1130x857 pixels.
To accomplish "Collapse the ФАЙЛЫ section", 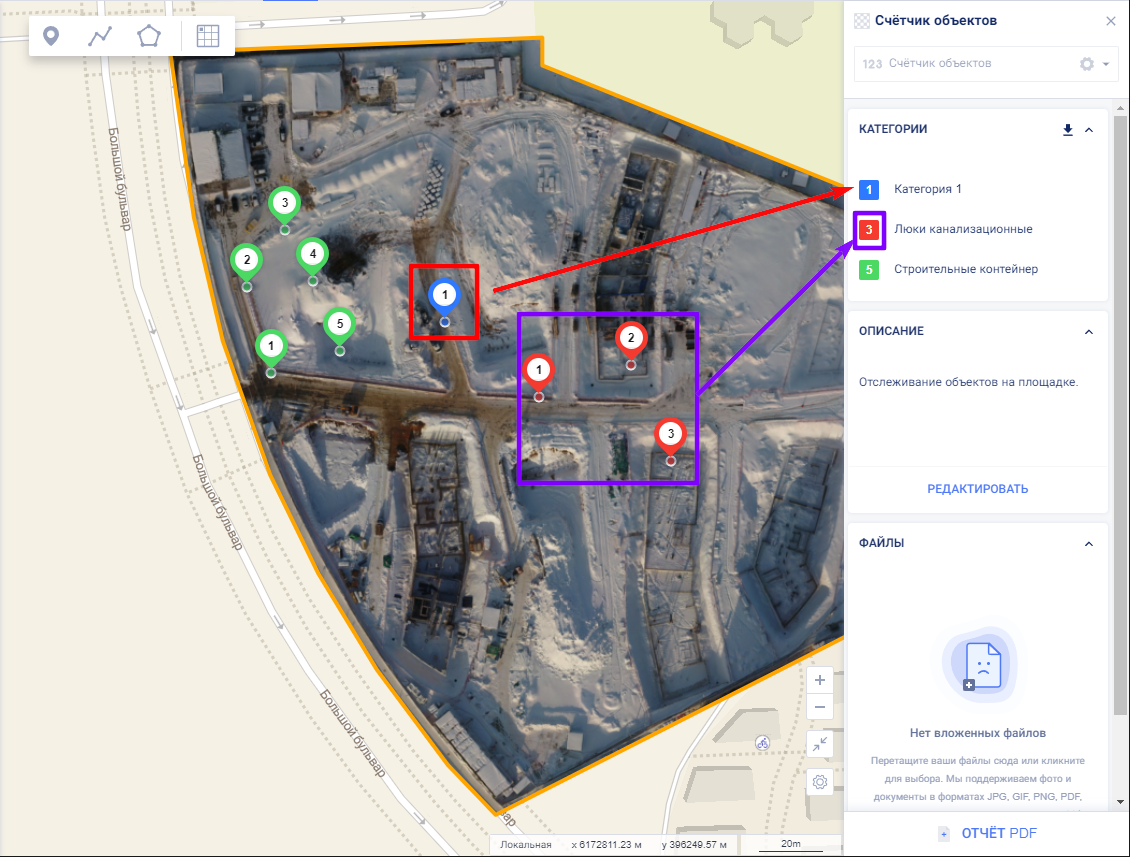I will pyautogui.click(x=1089, y=544).
